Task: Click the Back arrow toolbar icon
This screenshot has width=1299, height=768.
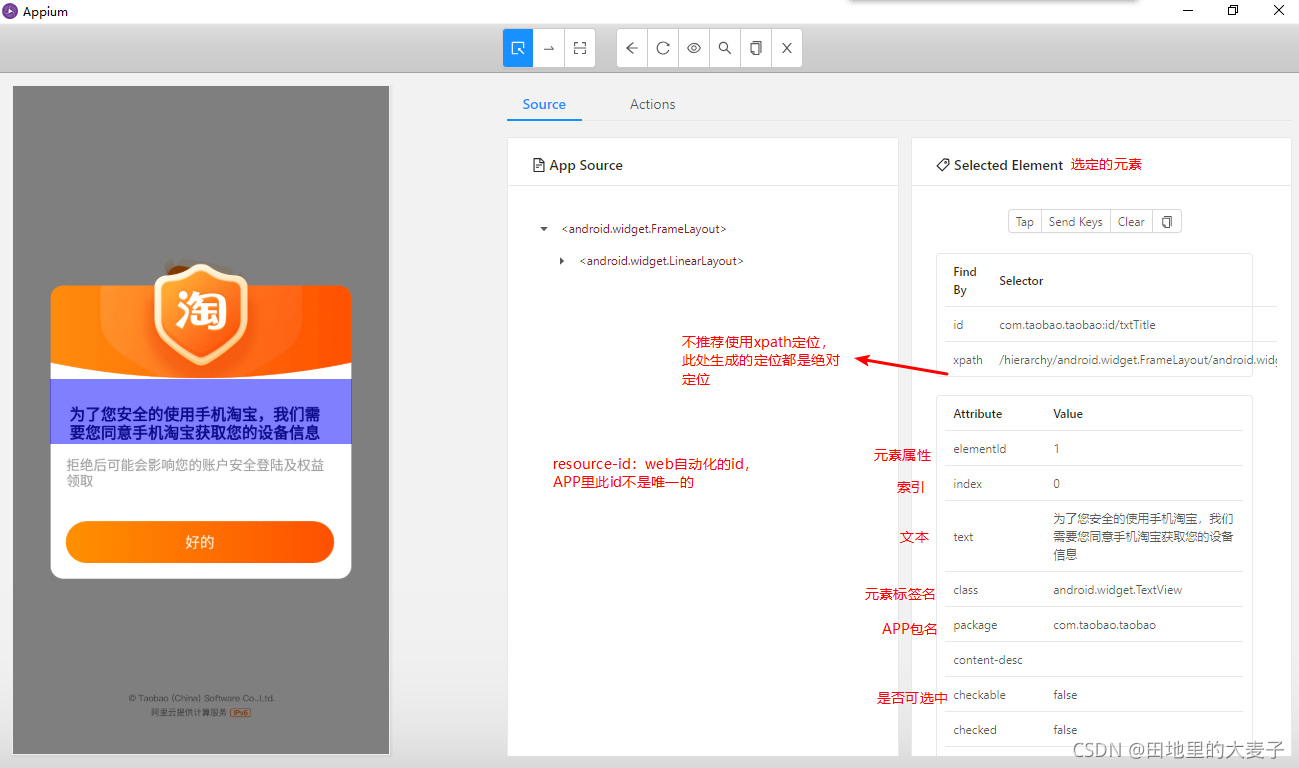Action: 632,48
